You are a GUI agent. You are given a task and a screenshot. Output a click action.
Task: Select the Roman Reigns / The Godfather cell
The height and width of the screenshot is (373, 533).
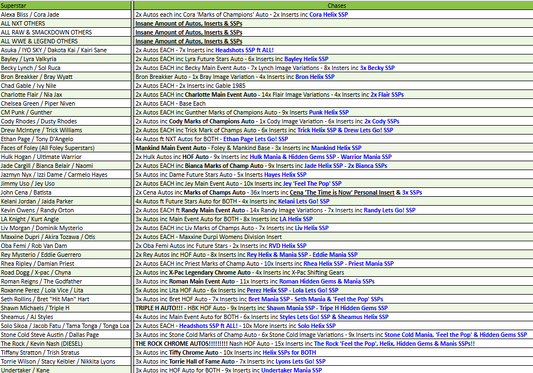(x=65, y=281)
